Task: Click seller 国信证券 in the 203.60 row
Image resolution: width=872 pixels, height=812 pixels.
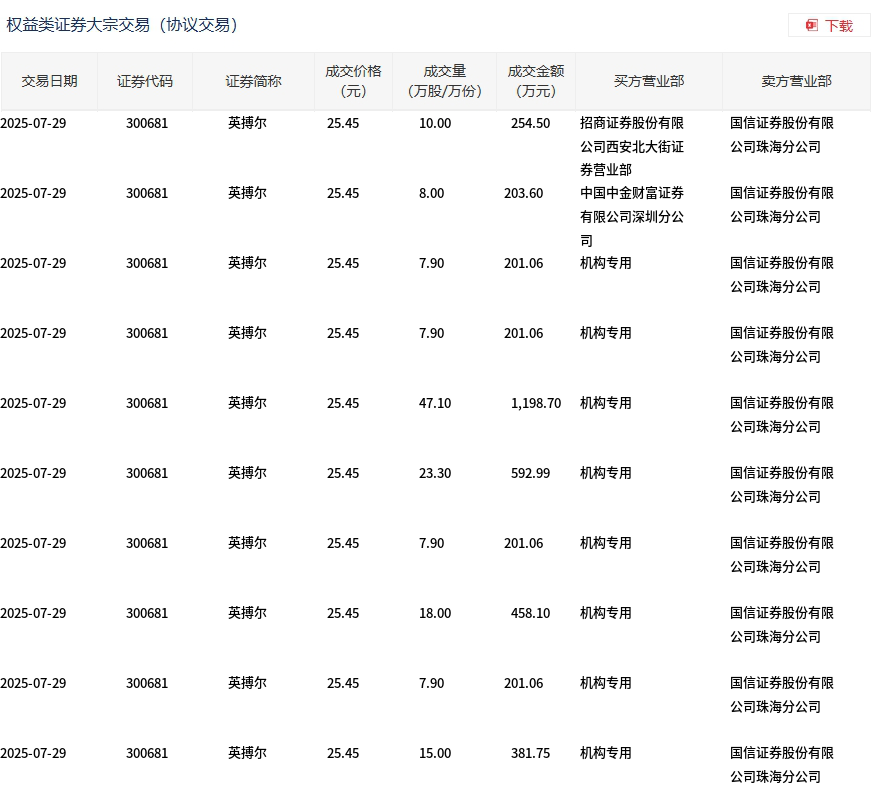Action: [x=782, y=205]
